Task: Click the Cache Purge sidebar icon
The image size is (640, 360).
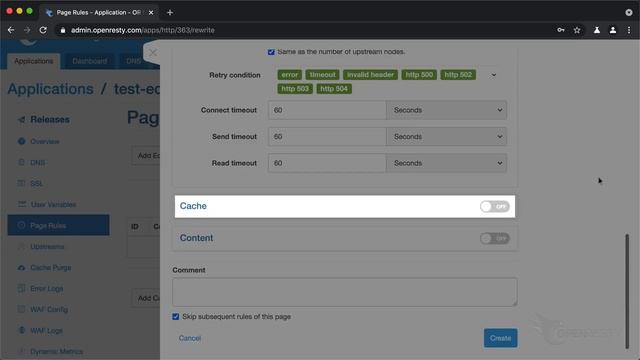Action: [x=22, y=268]
